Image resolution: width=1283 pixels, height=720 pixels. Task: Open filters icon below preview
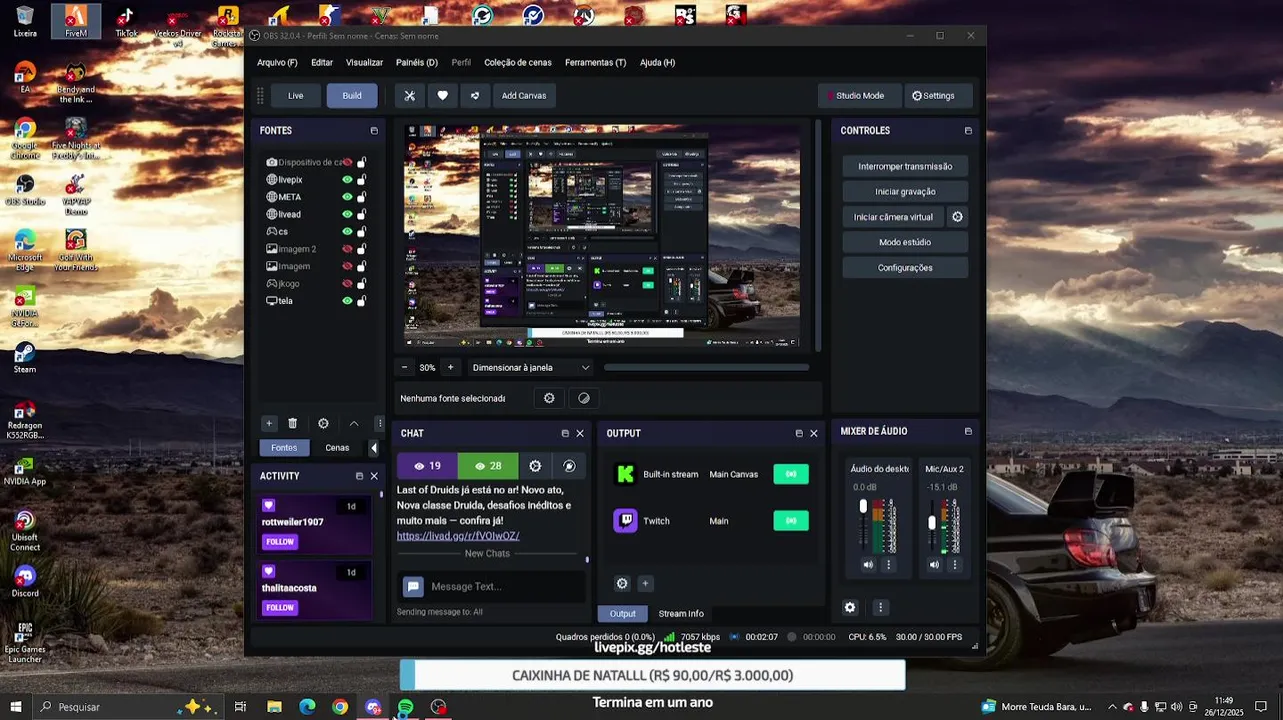pos(584,398)
